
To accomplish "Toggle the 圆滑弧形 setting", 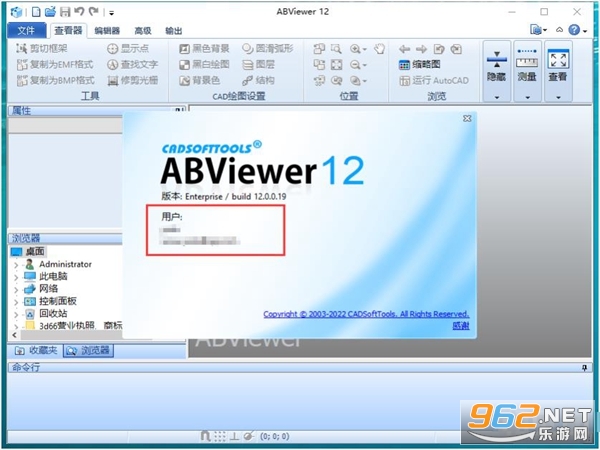I will point(268,49).
